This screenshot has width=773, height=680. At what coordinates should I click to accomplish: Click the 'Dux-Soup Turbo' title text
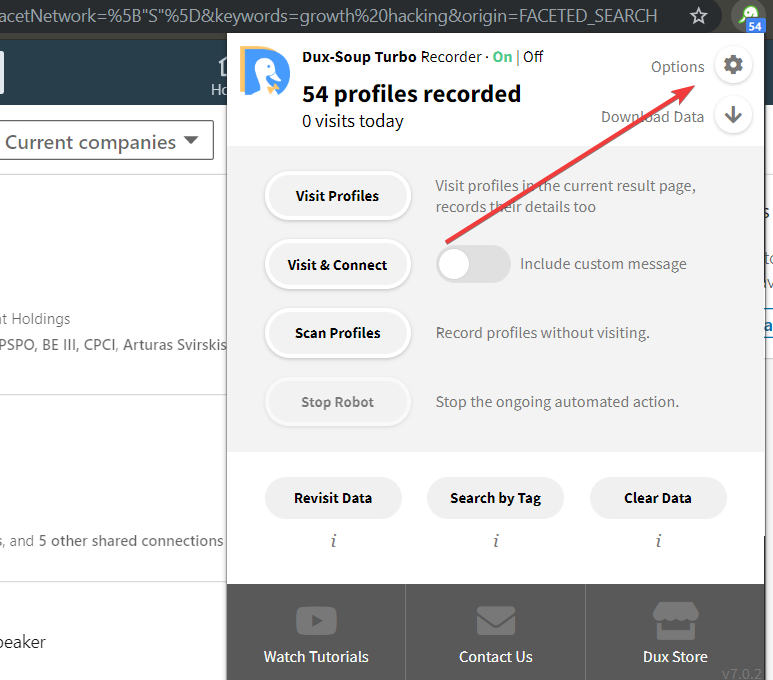[x=359, y=57]
